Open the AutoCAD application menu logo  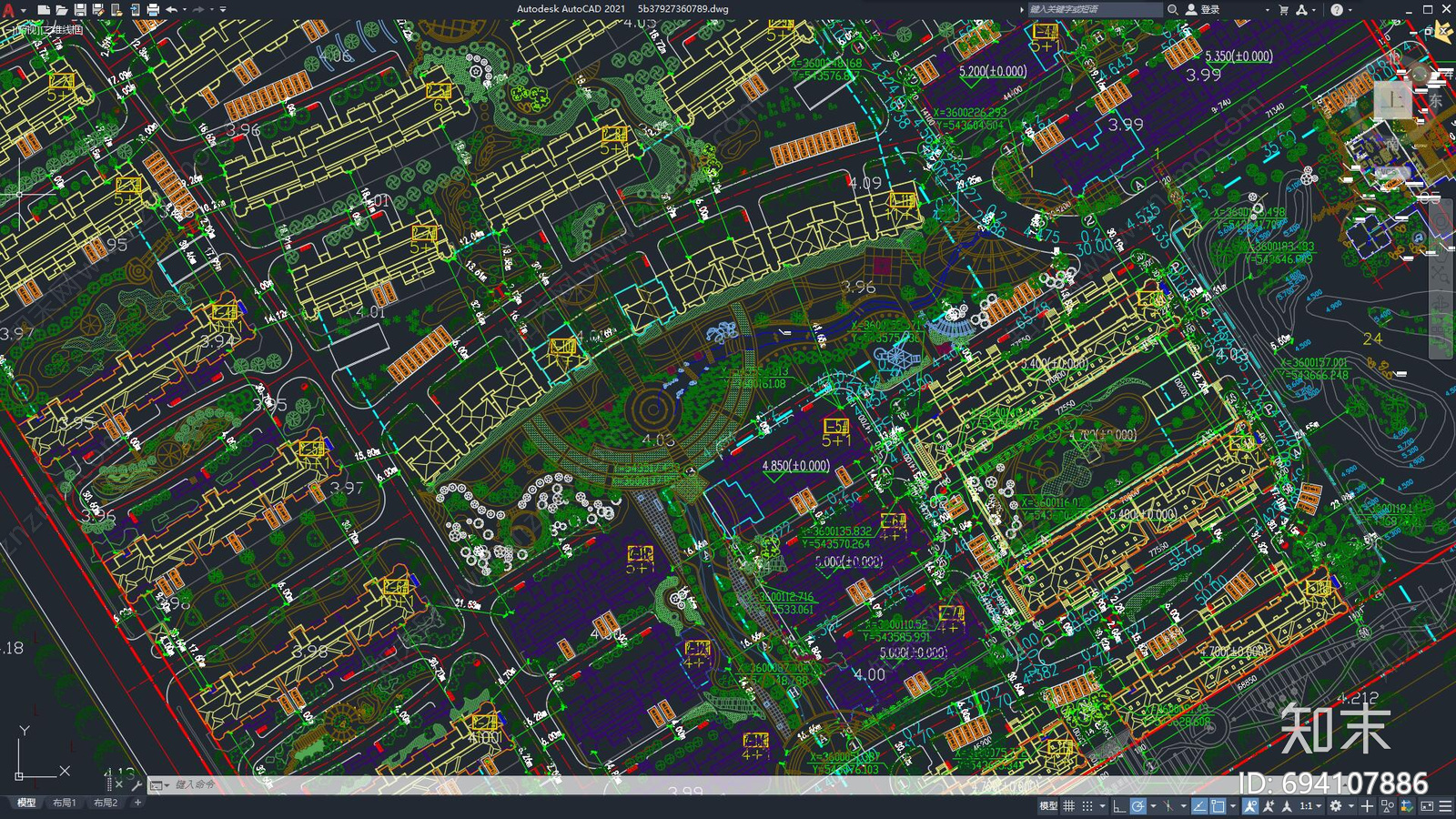pos(8,9)
